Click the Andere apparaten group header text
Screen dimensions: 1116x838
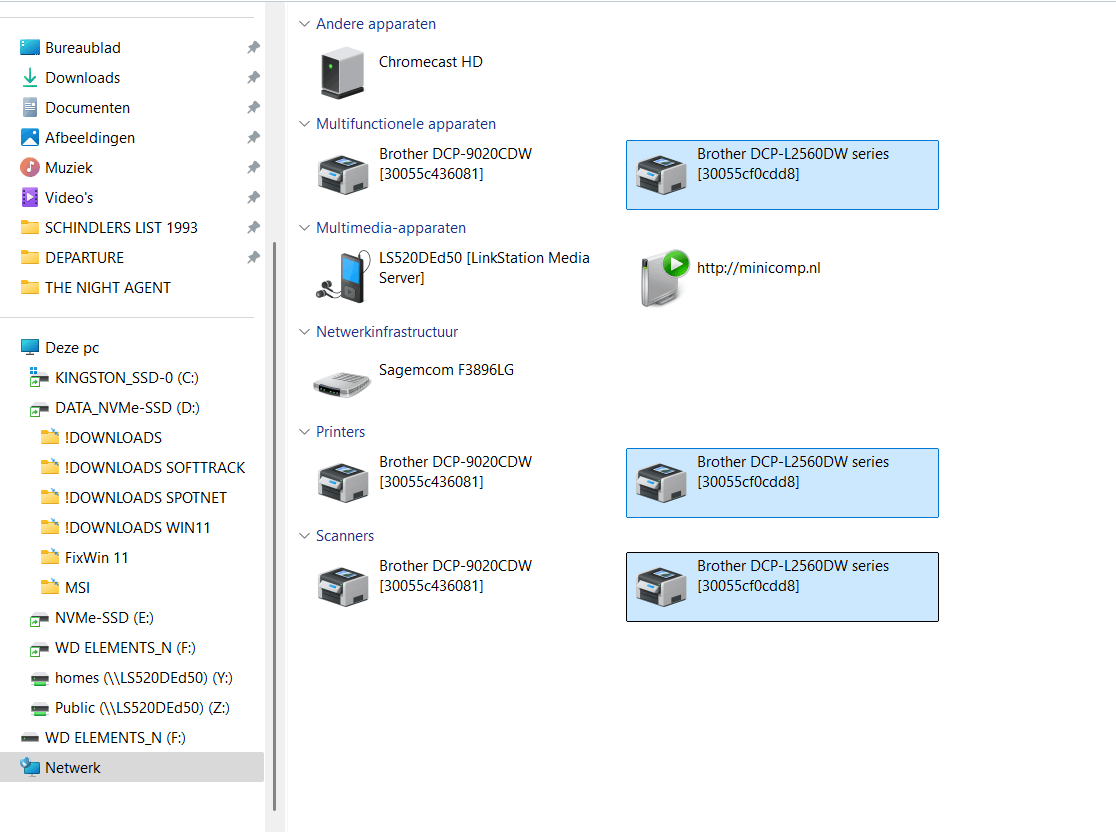coord(376,23)
